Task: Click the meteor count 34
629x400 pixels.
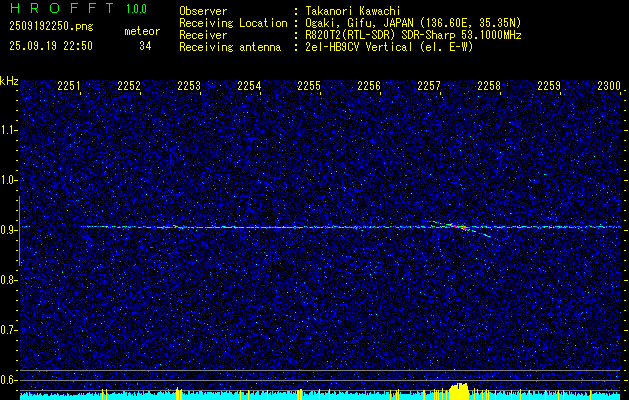Action: (x=145, y=46)
